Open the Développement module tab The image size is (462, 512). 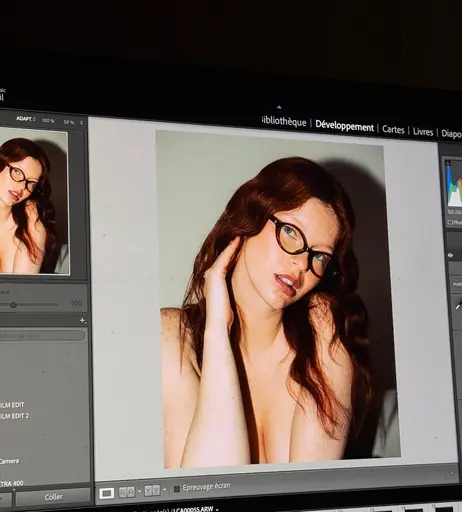(344, 126)
